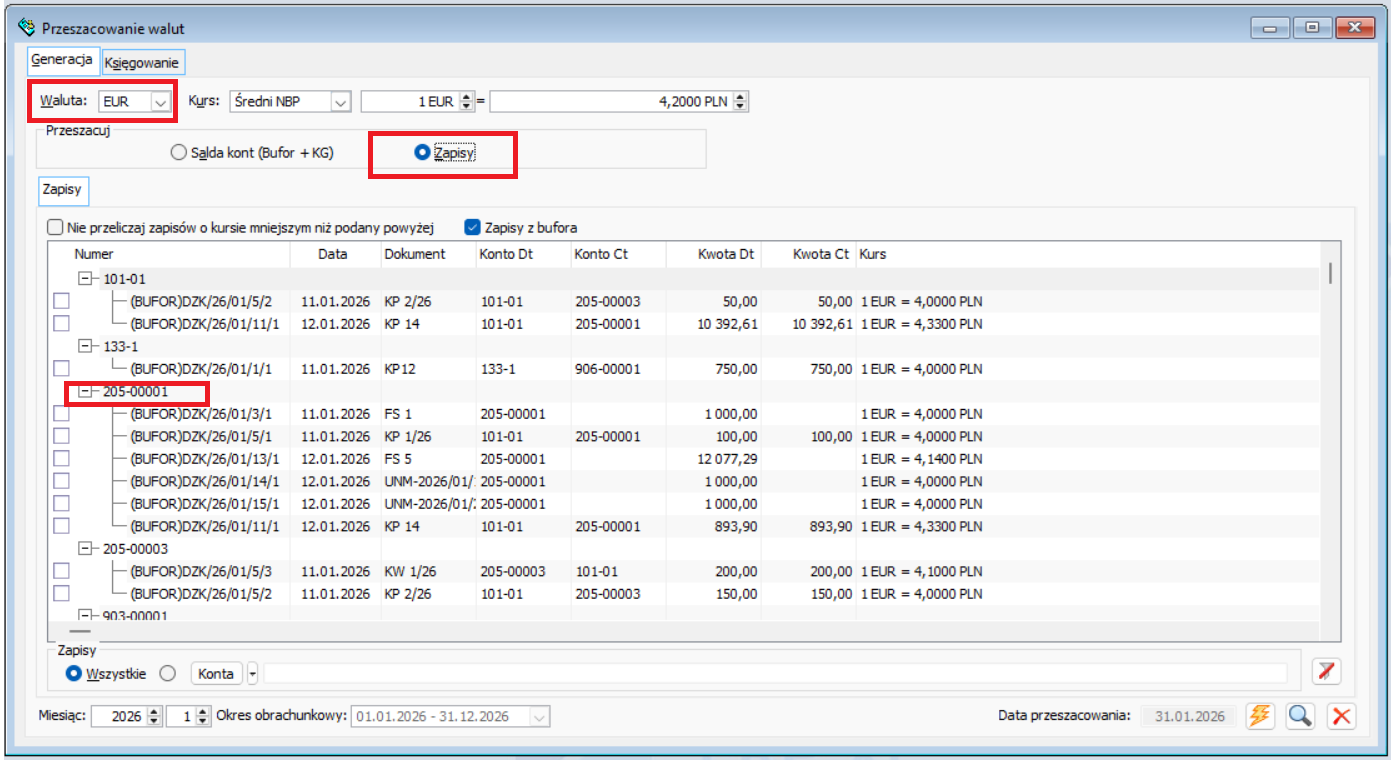The width and height of the screenshot is (1394, 766).
Task: Click the exchange rate 4,2000 PLN field
Action: pos(610,102)
